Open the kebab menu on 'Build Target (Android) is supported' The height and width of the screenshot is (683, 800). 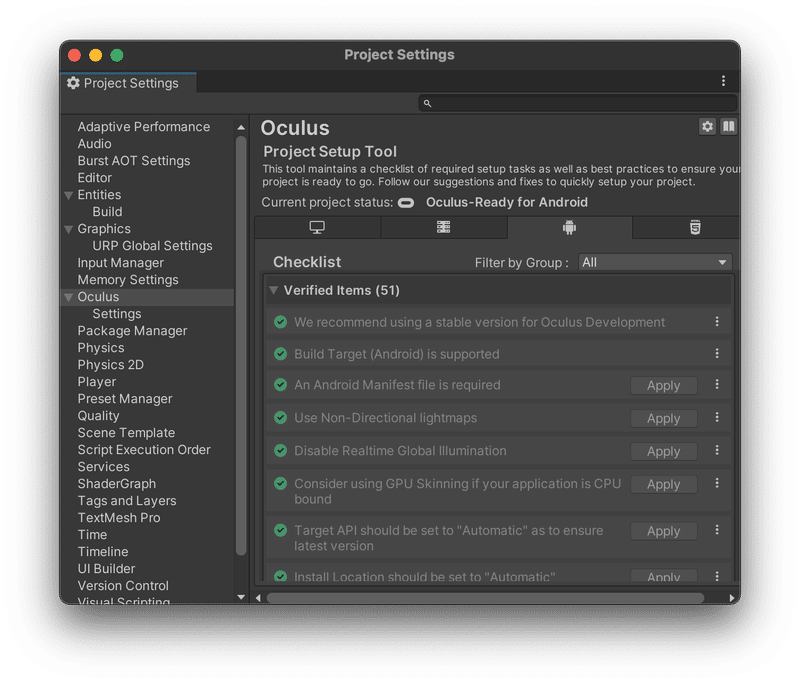click(717, 353)
